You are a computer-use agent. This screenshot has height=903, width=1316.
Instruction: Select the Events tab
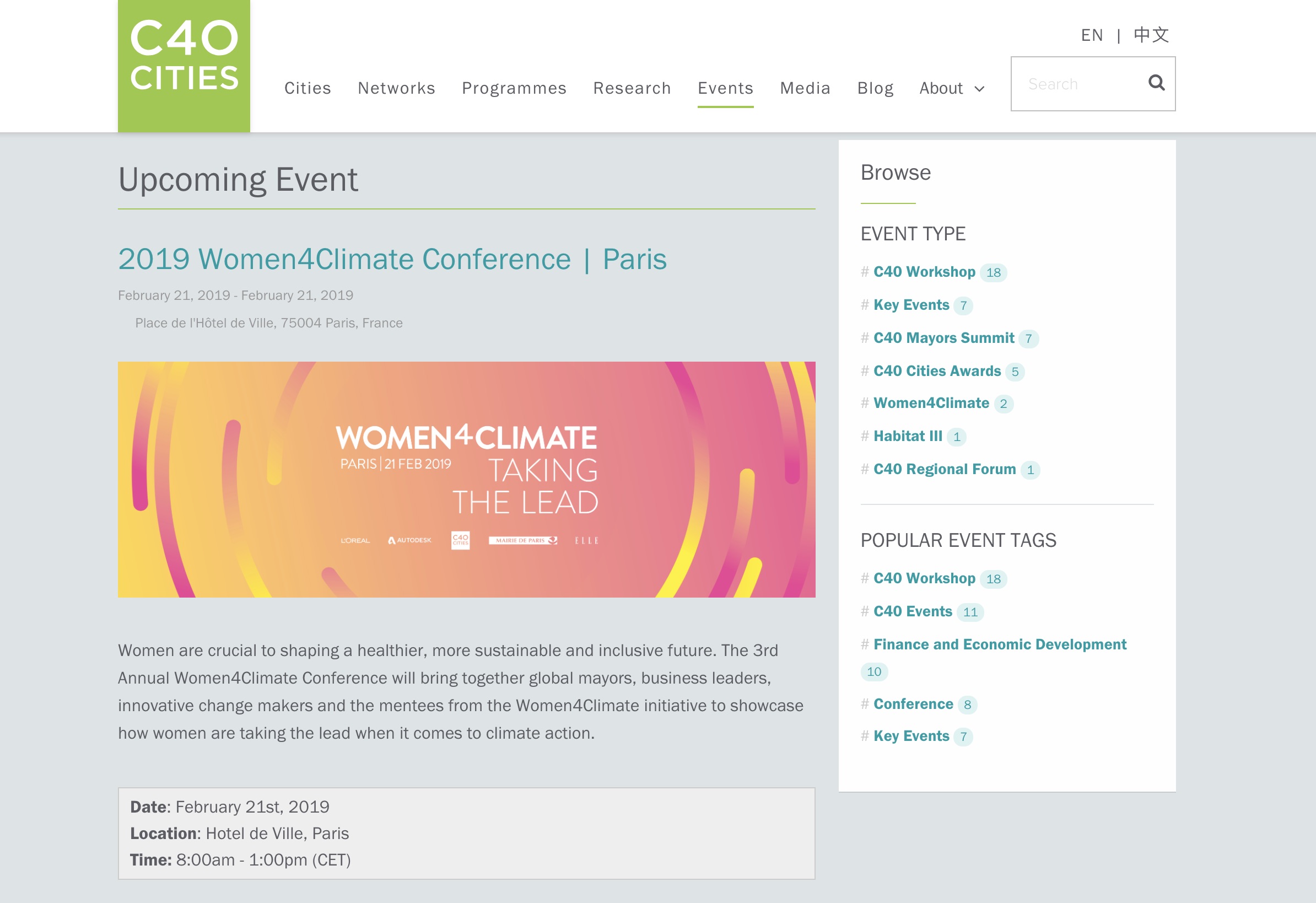pyautogui.click(x=725, y=88)
